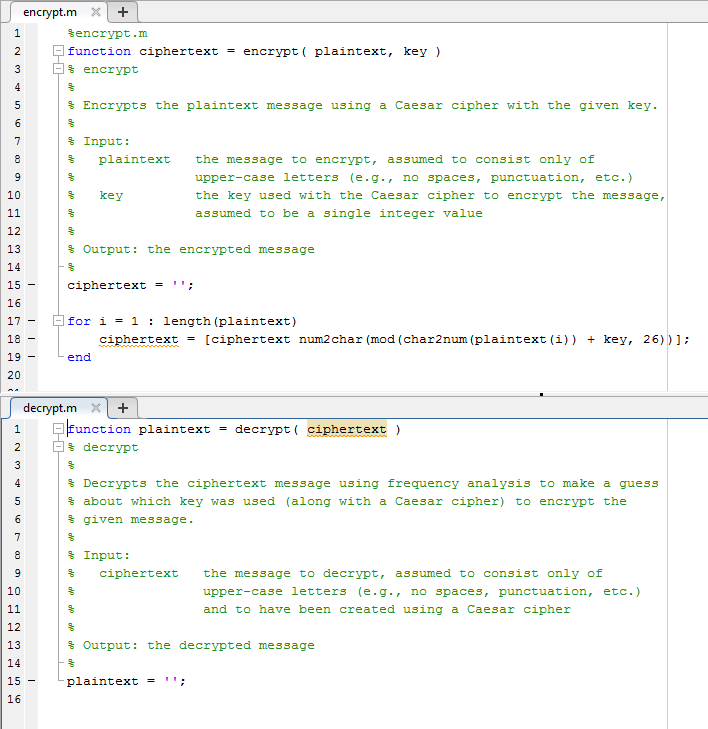Collapse the '% encrypt' comment block
The width and height of the screenshot is (708, 729).
[58, 69]
